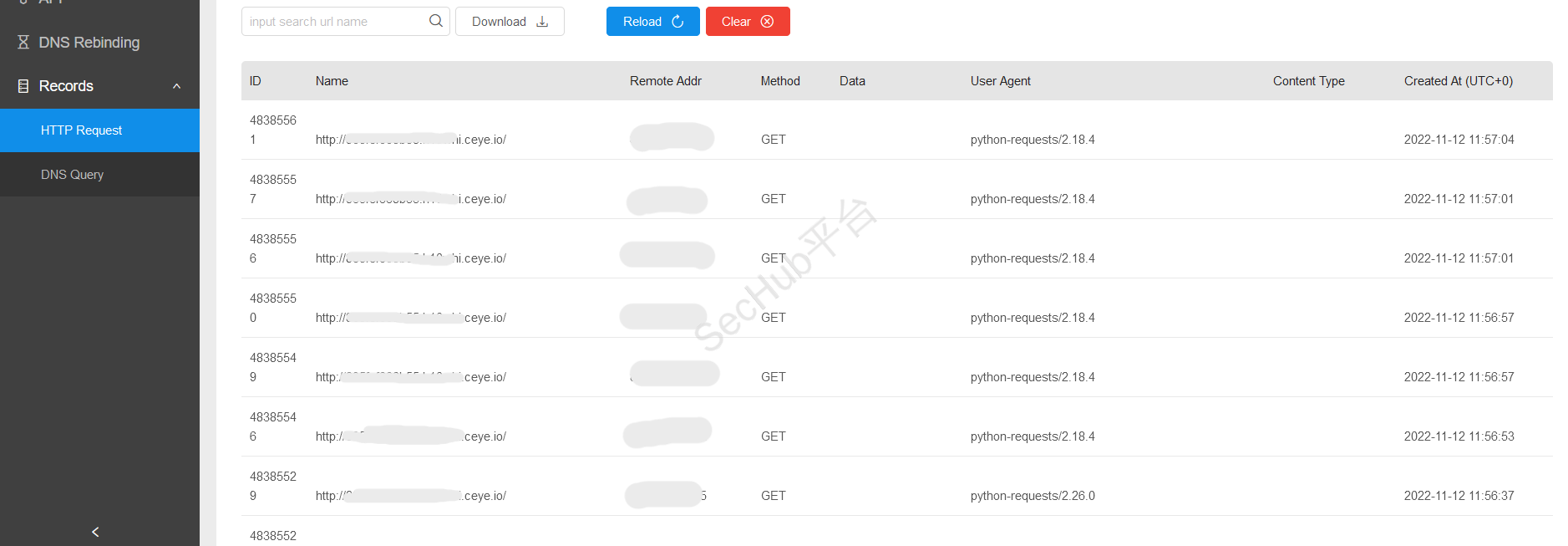Select the python-requests/2.26.0 record row

point(1032,496)
